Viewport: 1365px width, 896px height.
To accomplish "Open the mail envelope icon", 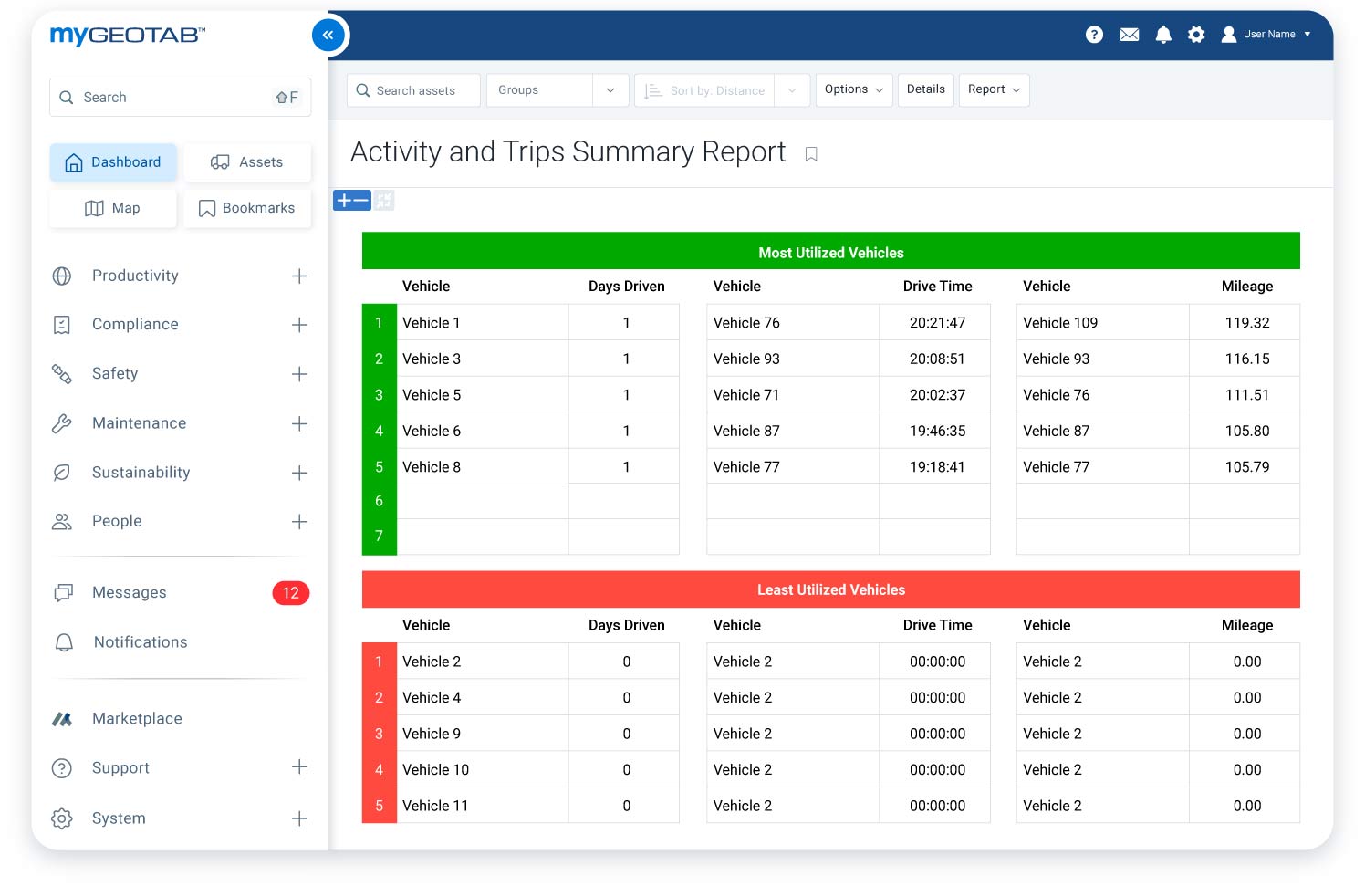I will pyautogui.click(x=1129, y=35).
